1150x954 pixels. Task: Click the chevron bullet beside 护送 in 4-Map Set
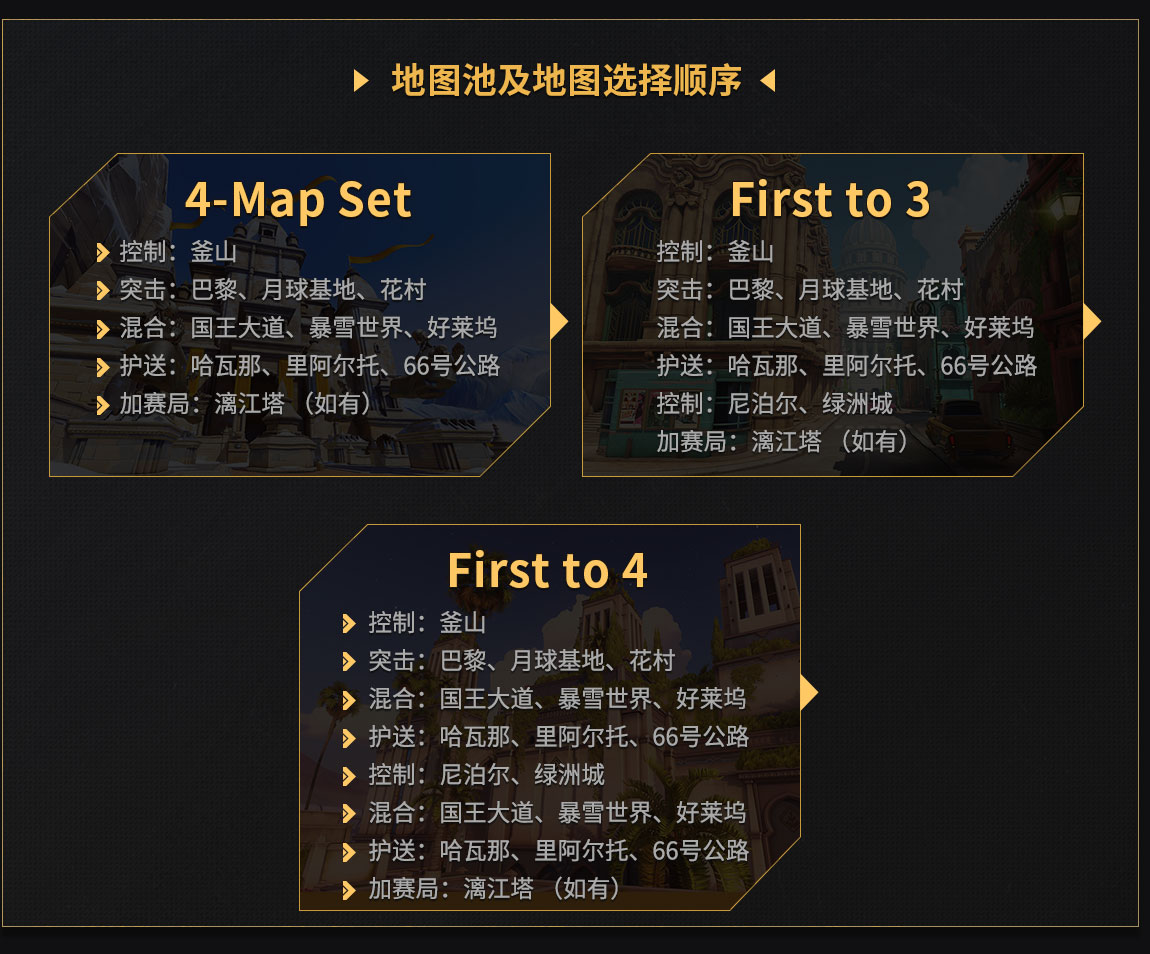103,367
